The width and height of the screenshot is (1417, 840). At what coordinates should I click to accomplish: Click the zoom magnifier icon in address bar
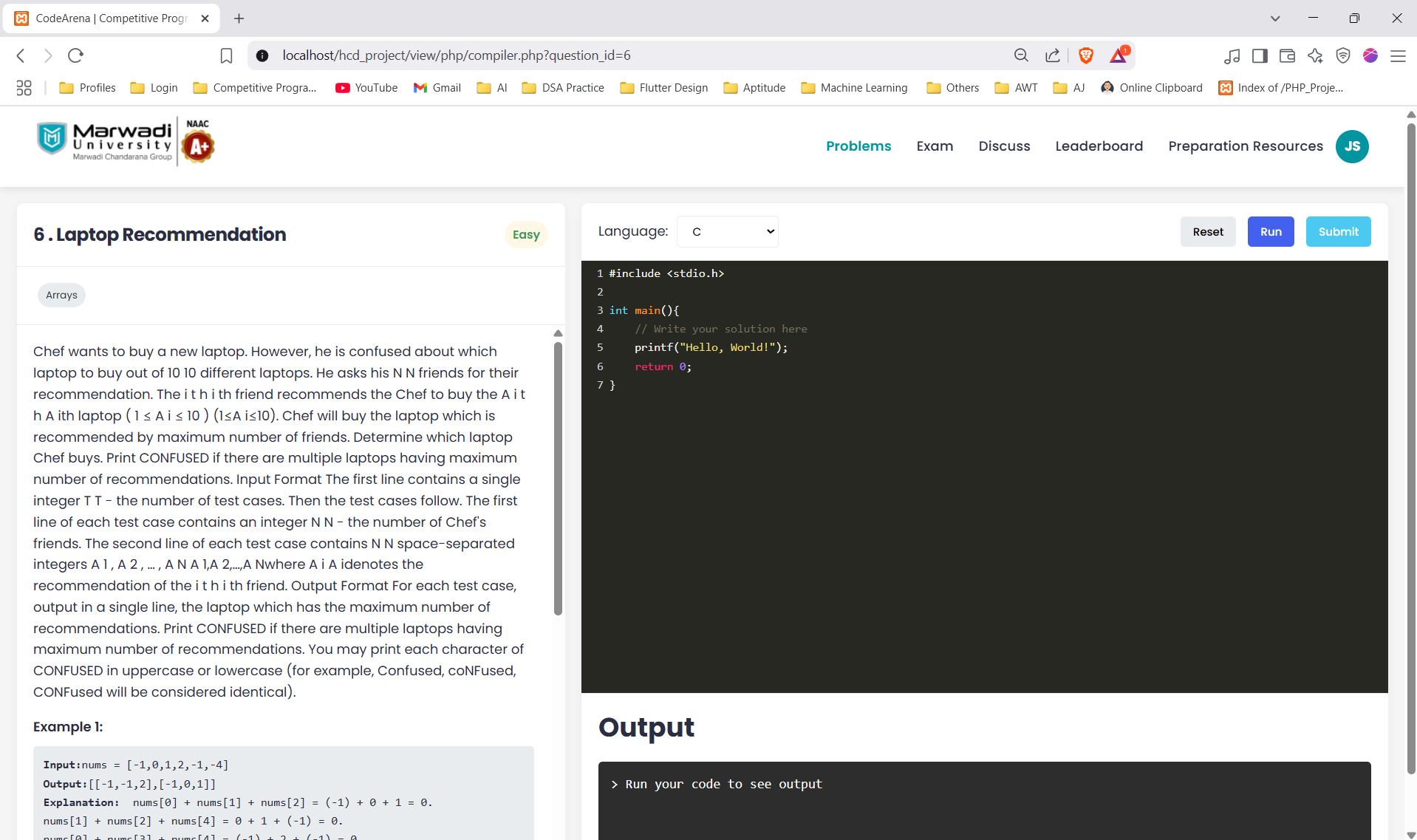(1021, 55)
